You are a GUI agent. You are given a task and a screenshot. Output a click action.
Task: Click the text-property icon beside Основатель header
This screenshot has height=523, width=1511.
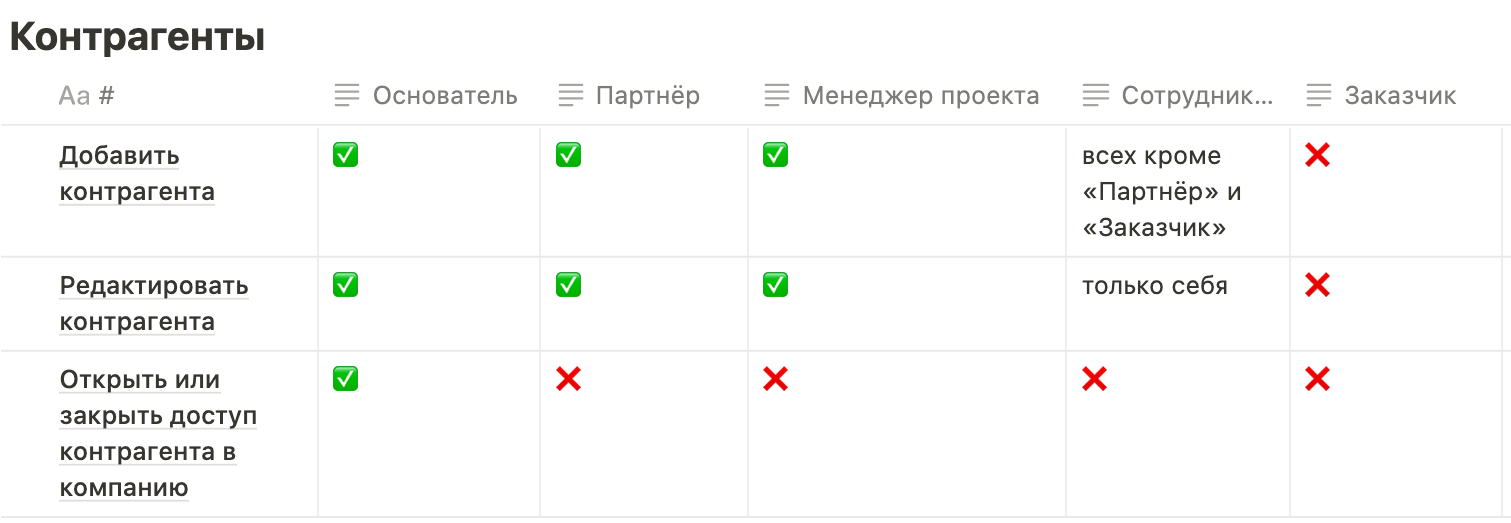click(346, 96)
